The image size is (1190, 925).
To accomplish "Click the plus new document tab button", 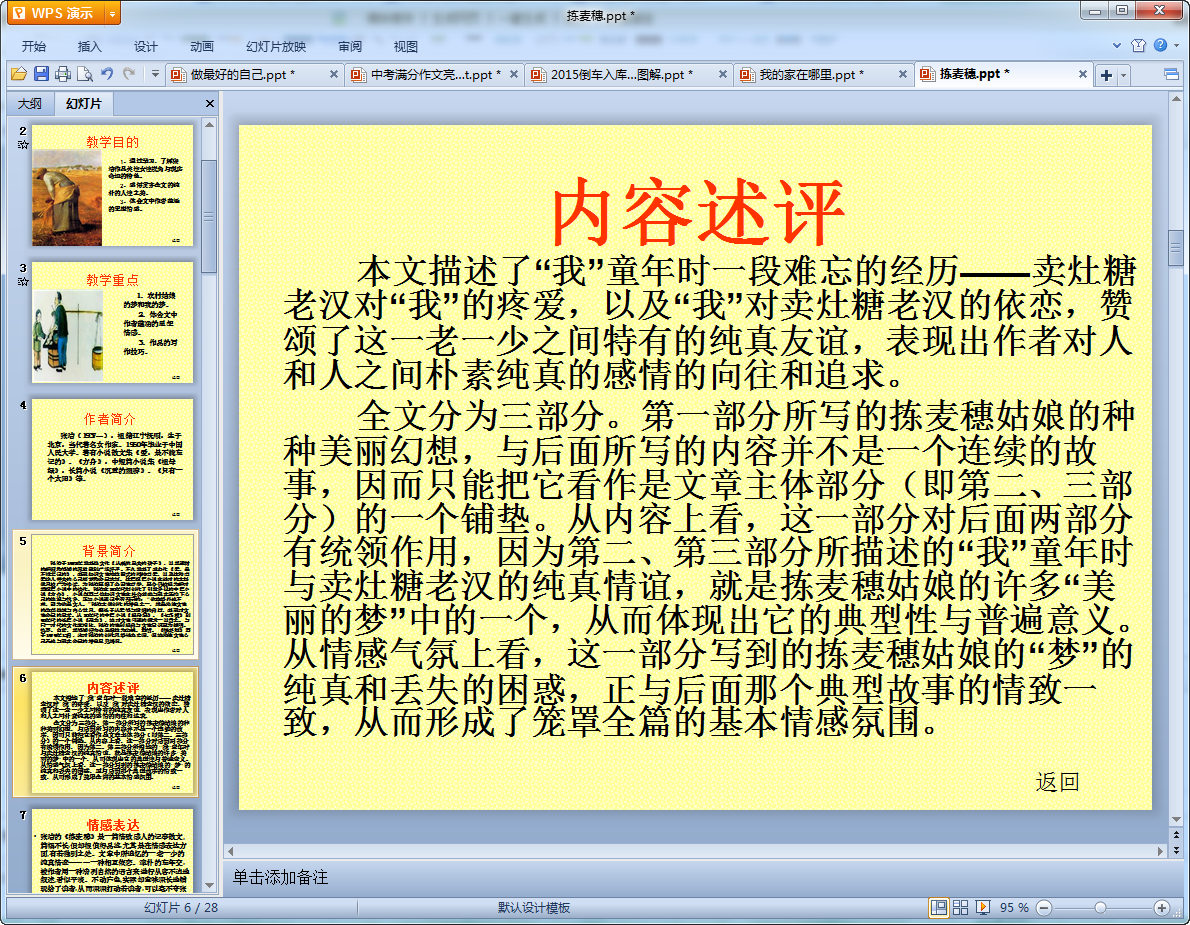I will pos(1107,74).
